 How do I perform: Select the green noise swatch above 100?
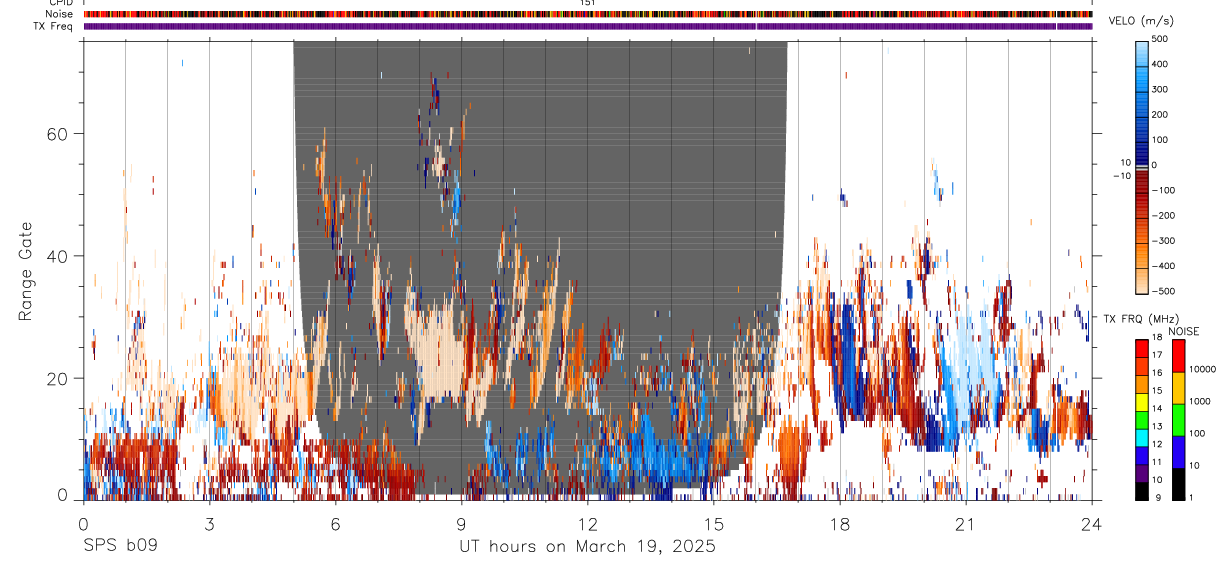click(1178, 419)
